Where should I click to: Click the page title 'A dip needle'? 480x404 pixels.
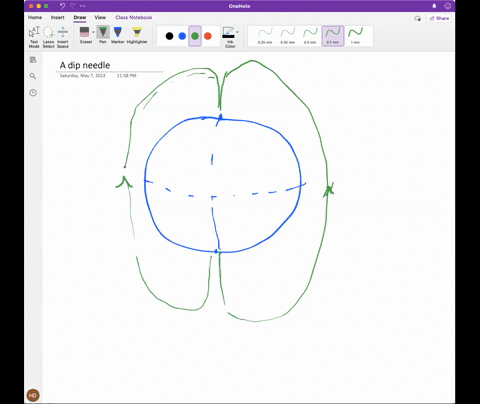click(85, 65)
